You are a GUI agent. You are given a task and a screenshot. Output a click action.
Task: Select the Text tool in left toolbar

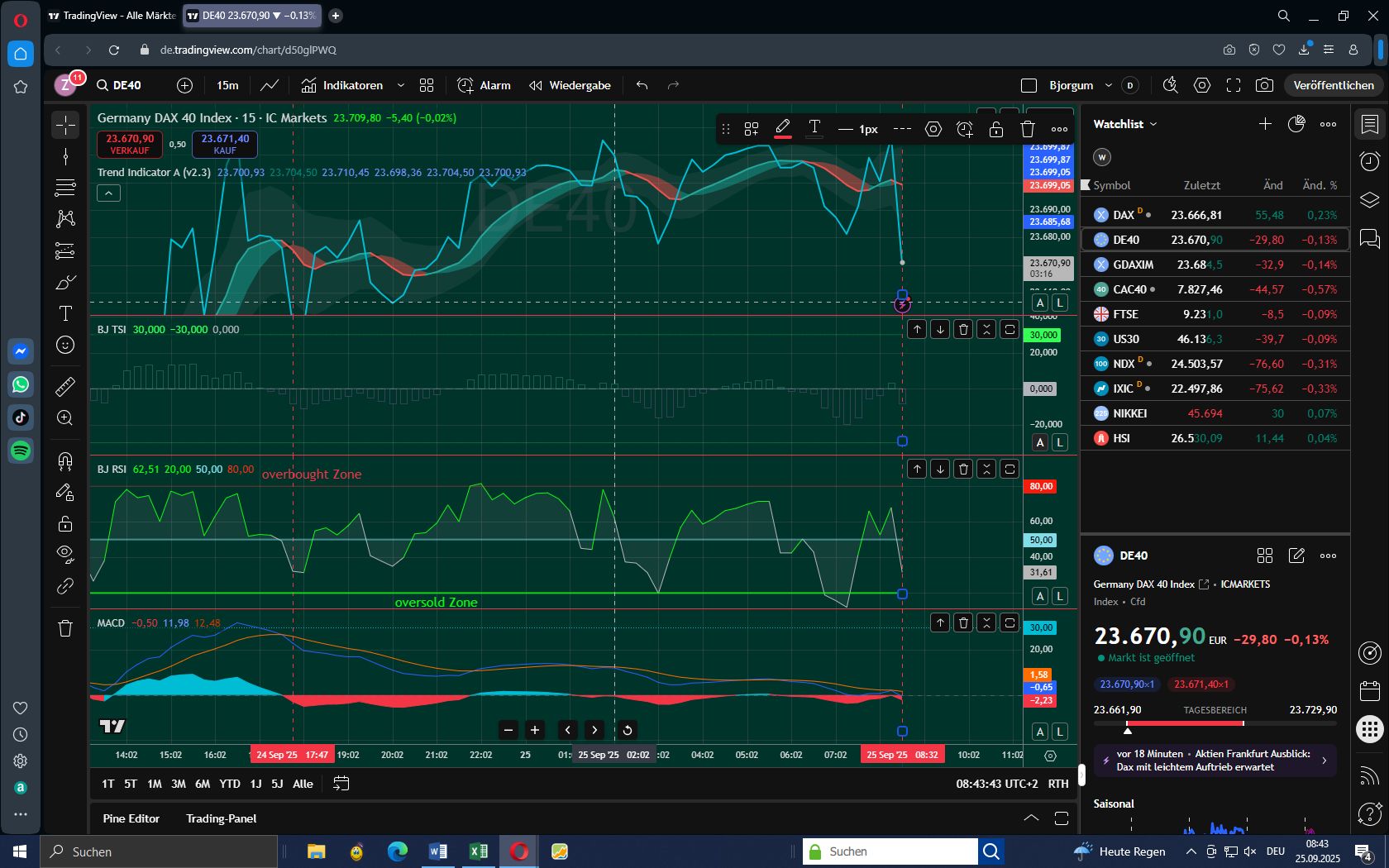(x=65, y=313)
